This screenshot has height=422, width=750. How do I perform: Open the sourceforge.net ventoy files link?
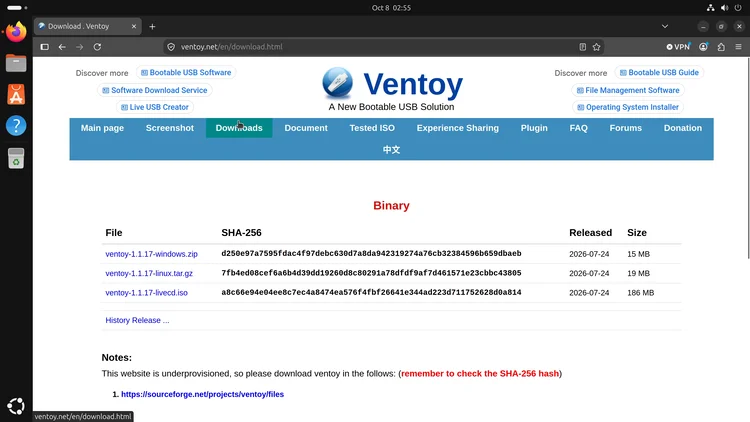tap(202, 394)
